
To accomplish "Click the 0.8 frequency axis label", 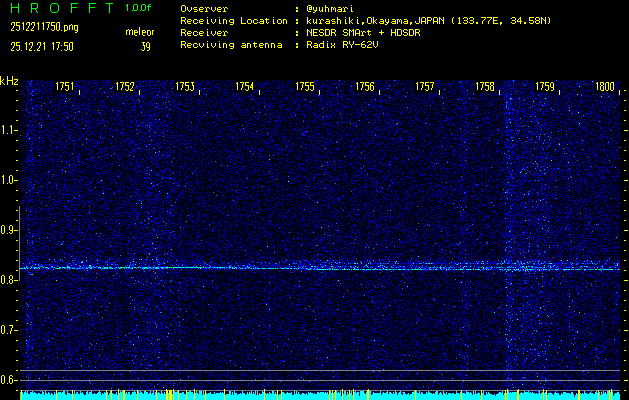I will pos(9,280).
